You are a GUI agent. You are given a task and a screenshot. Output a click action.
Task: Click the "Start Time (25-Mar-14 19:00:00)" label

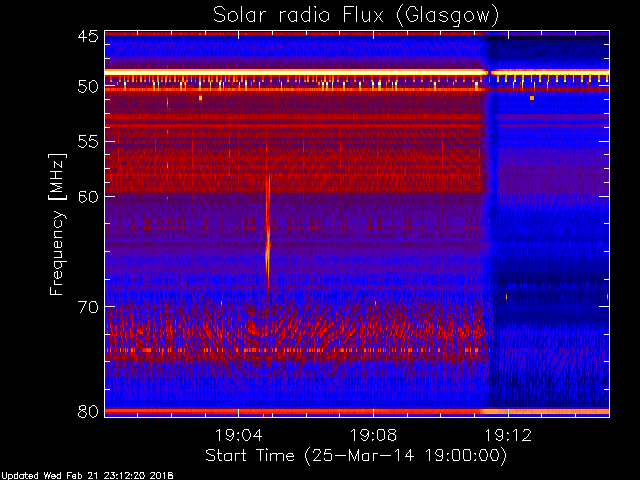pos(356,456)
